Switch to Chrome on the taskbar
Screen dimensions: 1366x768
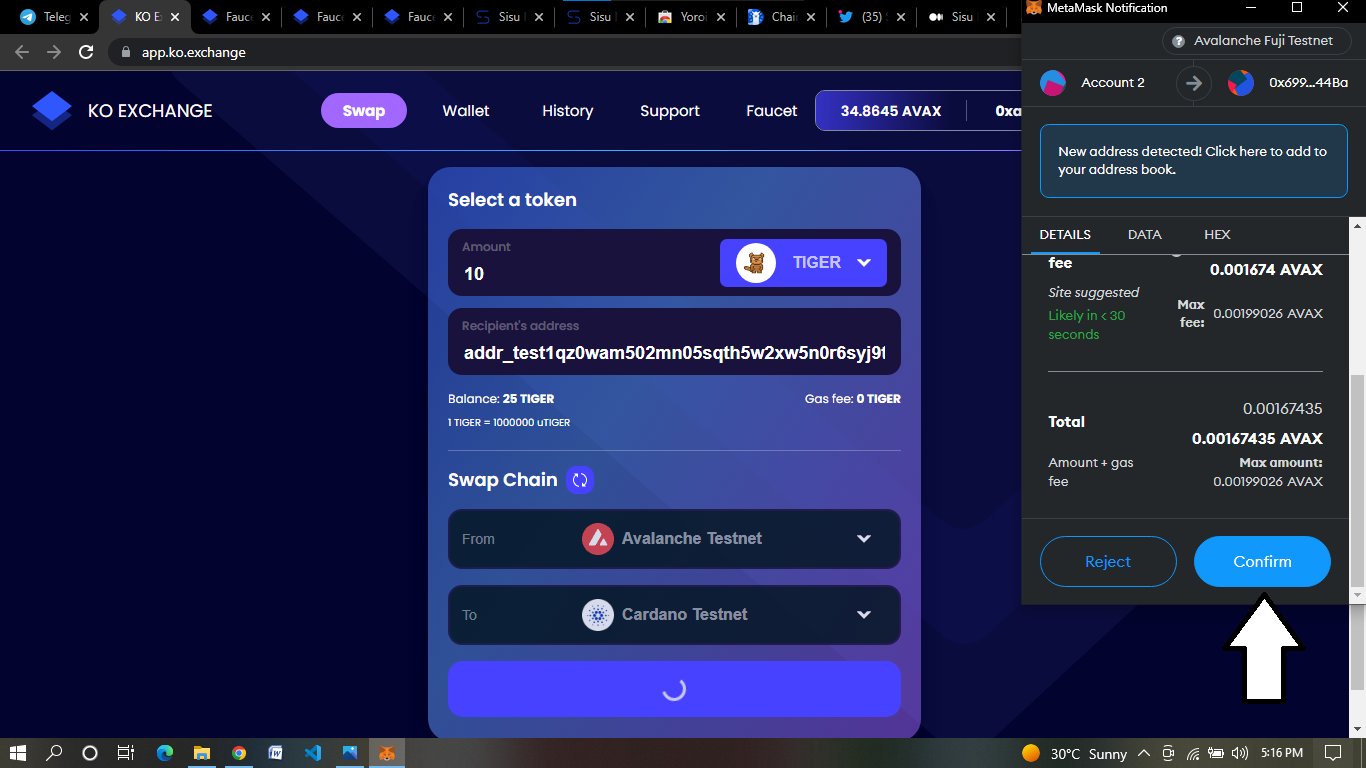tap(239, 753)
